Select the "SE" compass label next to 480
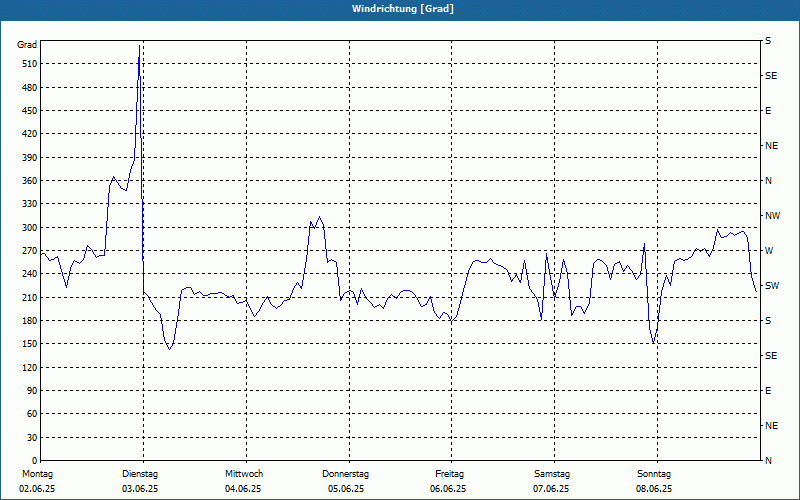 point(771,76)
